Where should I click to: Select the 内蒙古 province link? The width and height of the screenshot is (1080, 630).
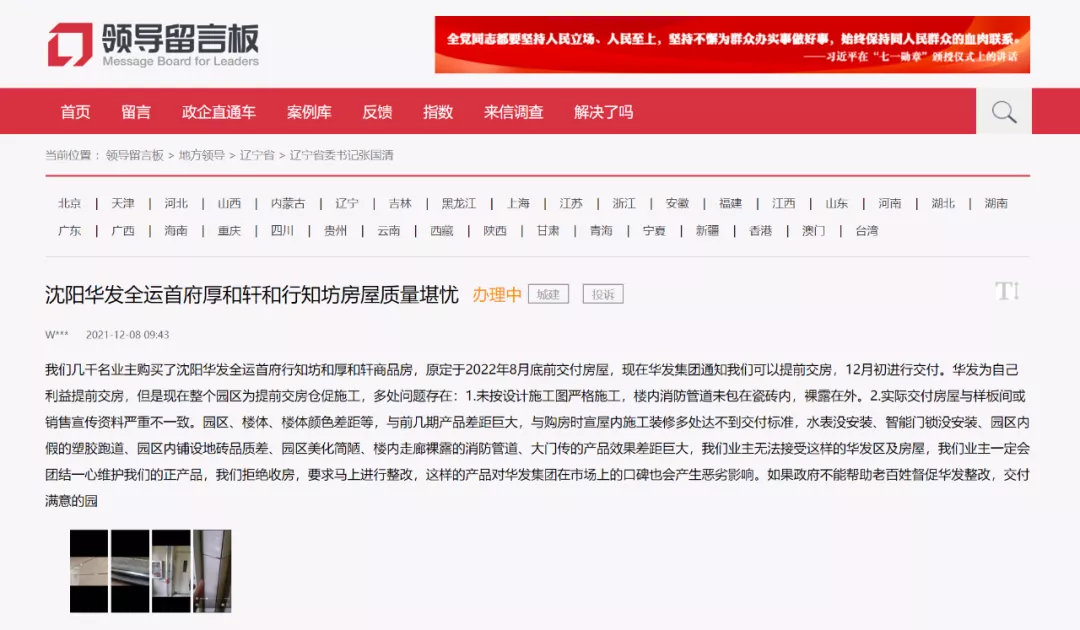(x=288, y=203)
